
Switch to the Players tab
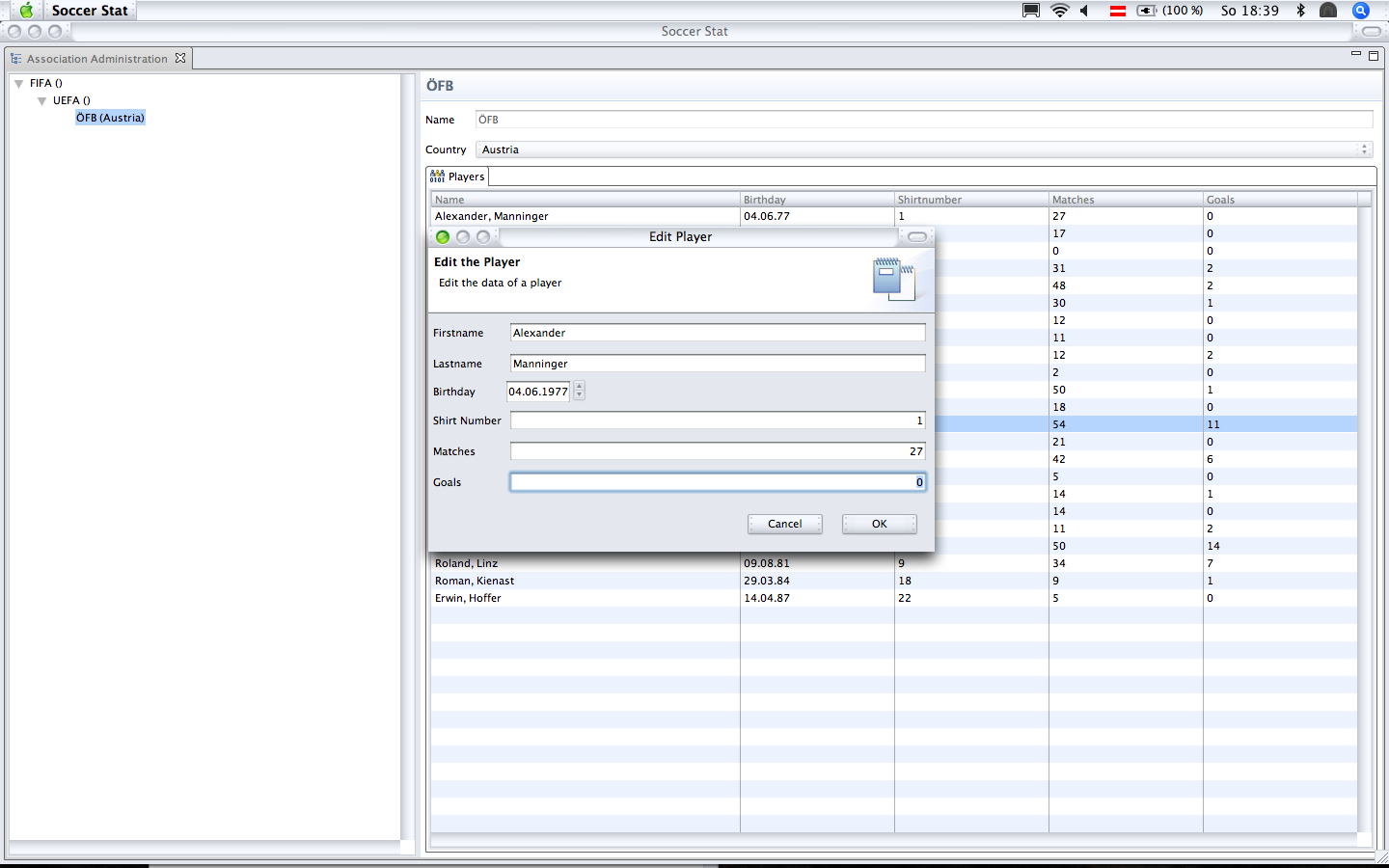(x=458, y=176)
